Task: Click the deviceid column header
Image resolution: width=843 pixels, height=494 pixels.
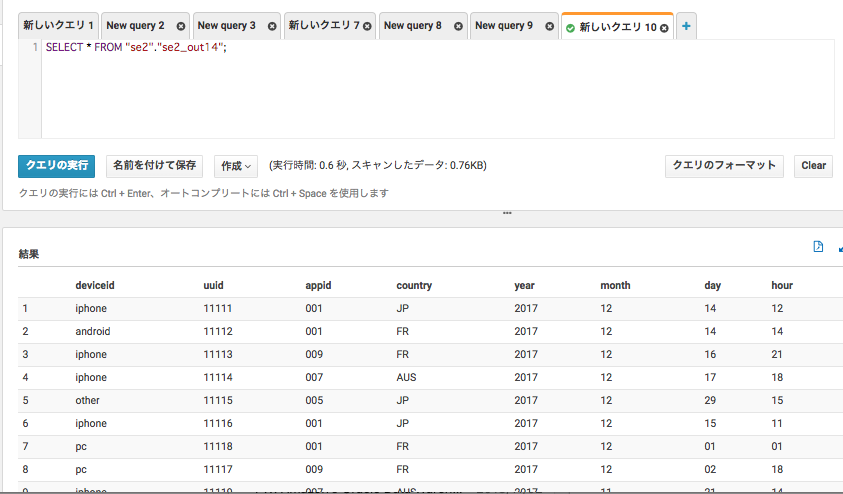Action: click(x=95, y=285)
